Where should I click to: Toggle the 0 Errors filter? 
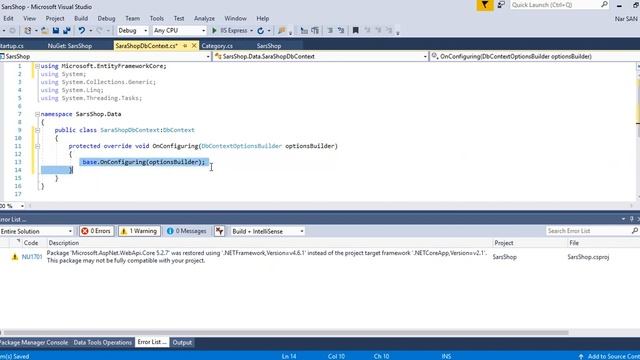coord(97,231)
